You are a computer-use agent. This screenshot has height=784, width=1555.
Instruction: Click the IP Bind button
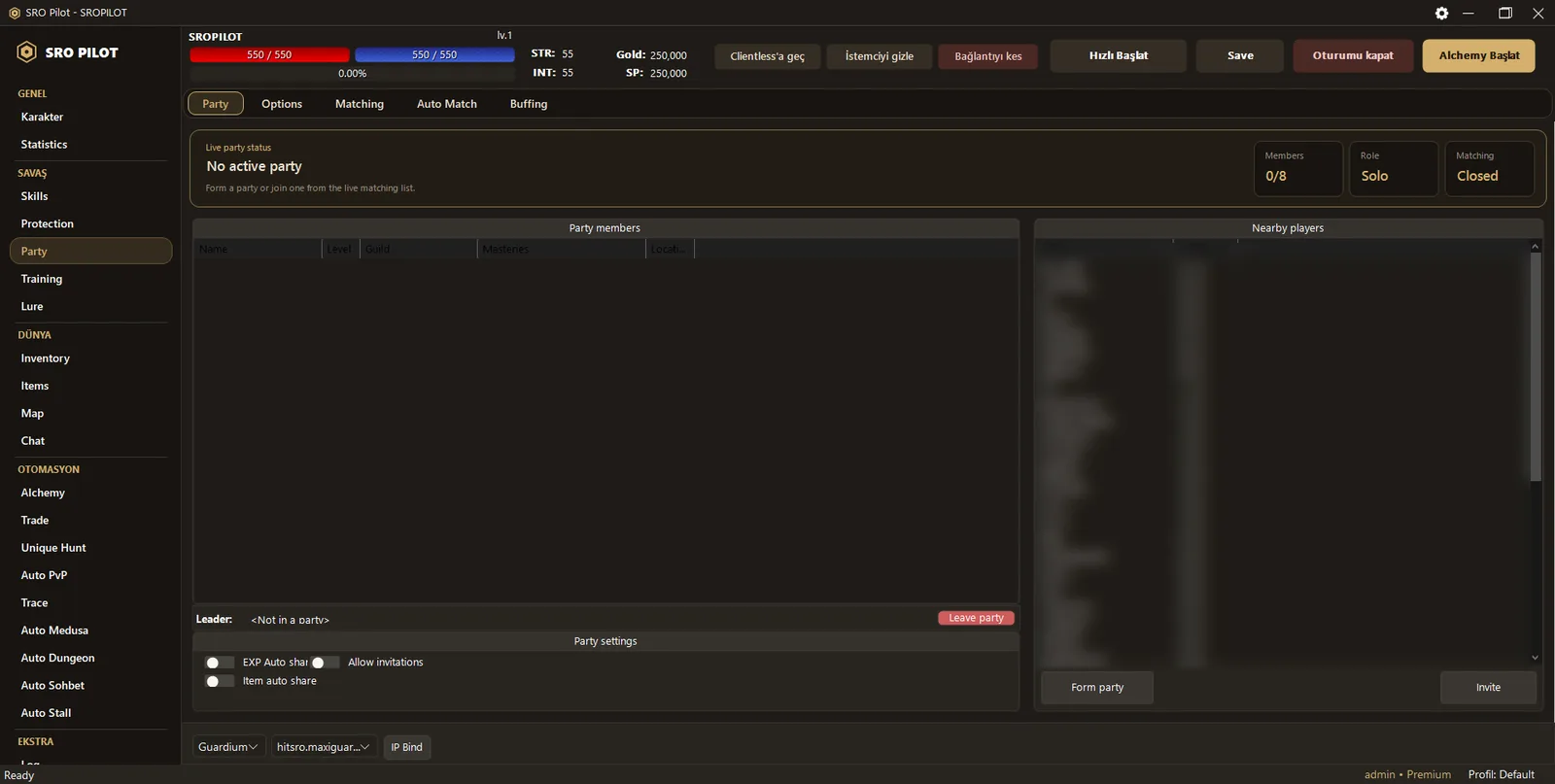click(407, 747)
